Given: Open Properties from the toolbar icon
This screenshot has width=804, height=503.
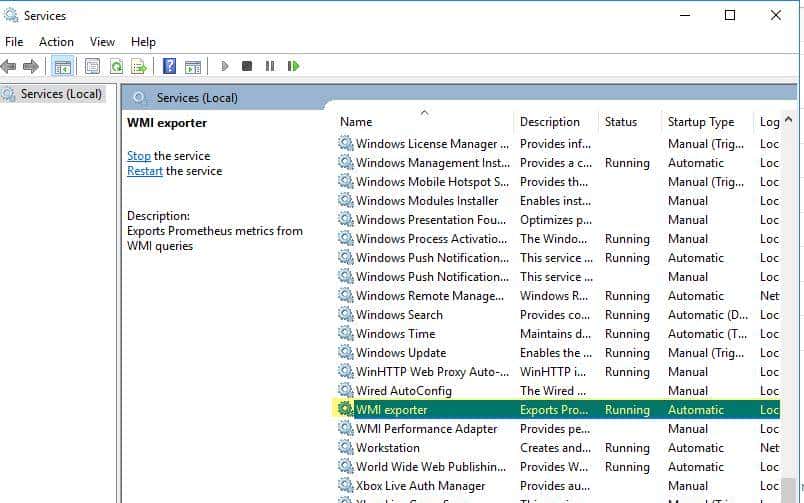Looking at the screenshot, I should click(x=92, y=67).
